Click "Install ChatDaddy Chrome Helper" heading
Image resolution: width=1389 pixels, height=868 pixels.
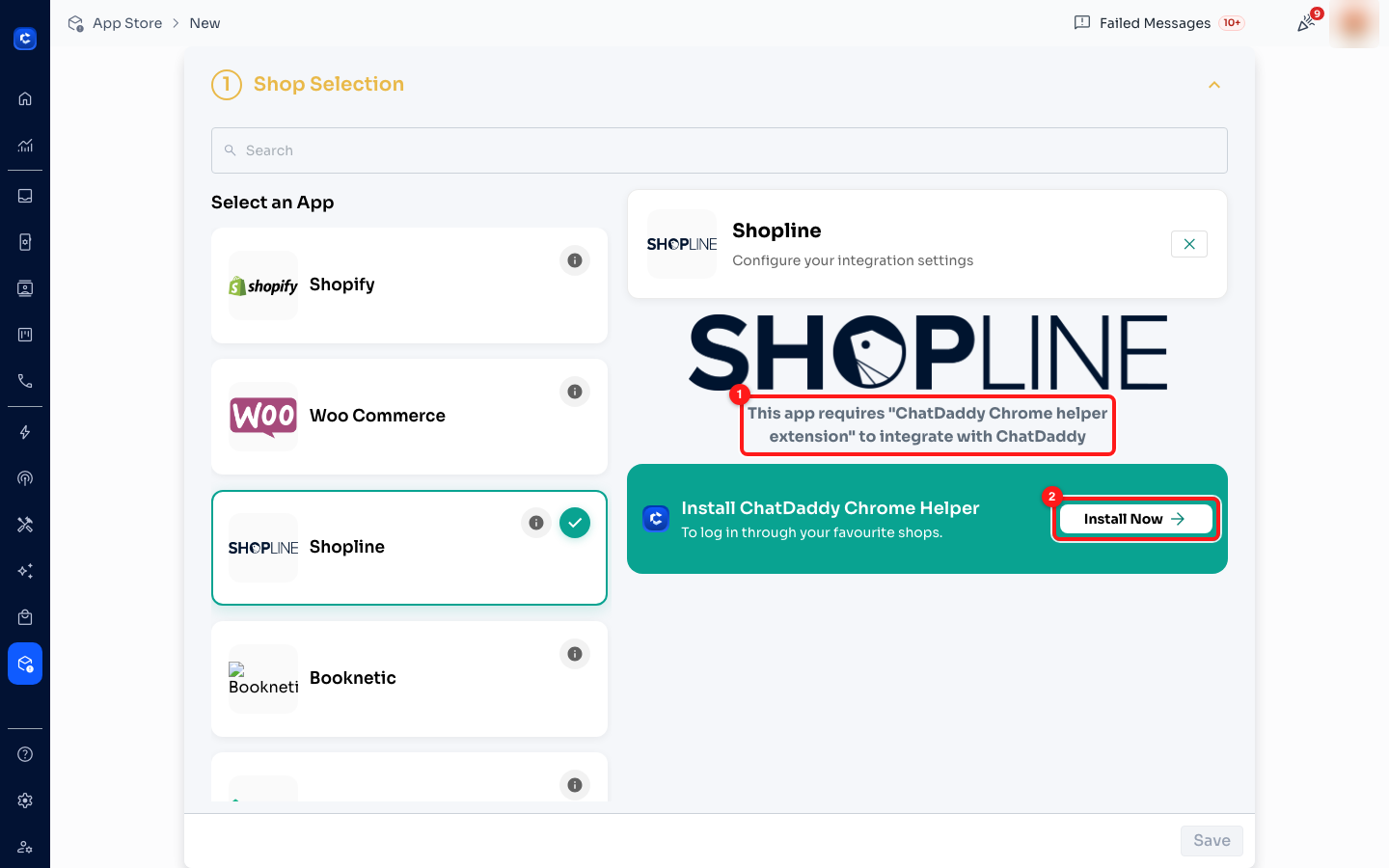[x=830, y=508]
